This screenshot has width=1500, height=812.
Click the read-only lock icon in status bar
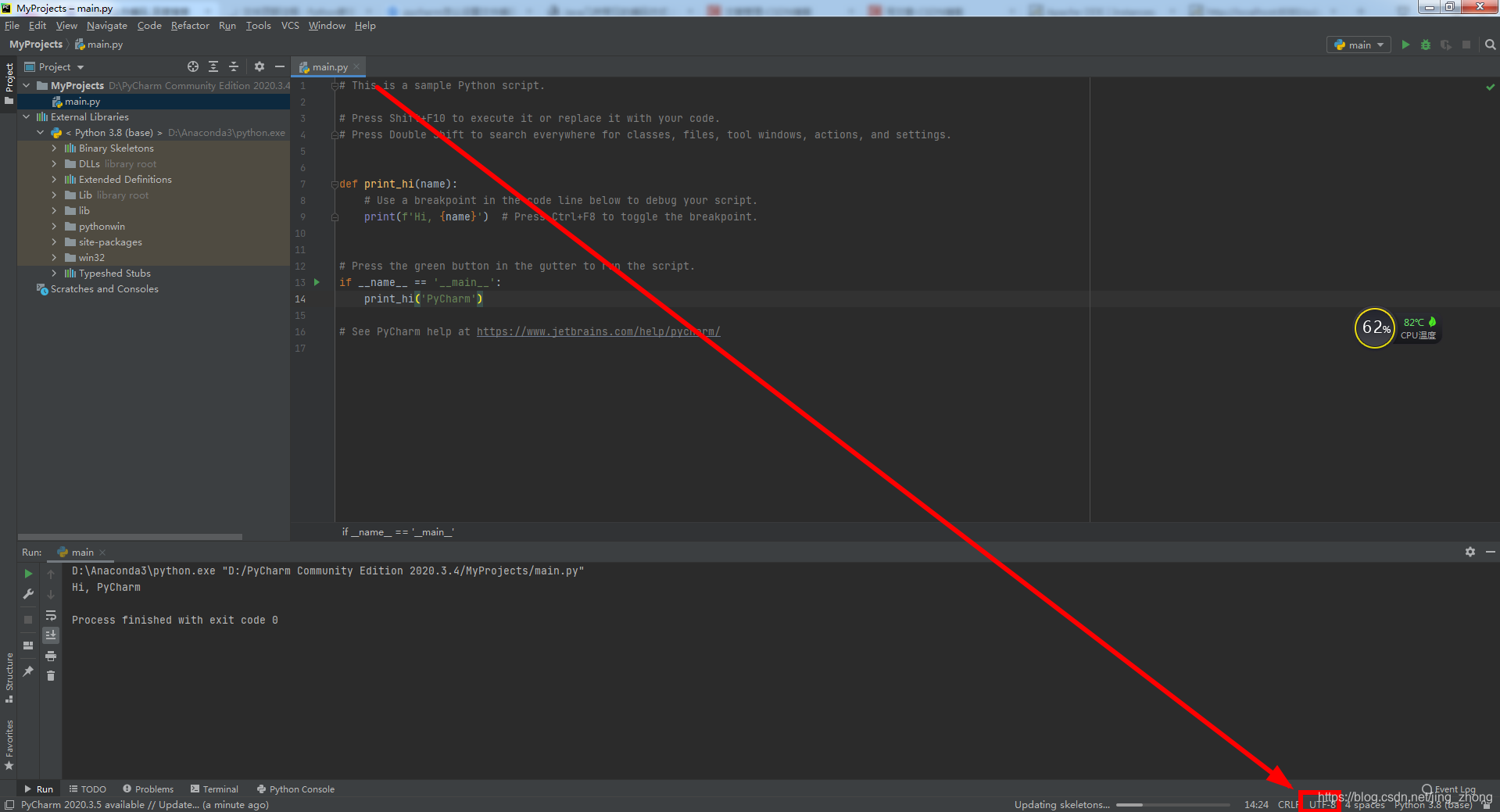click(1487, 805)
